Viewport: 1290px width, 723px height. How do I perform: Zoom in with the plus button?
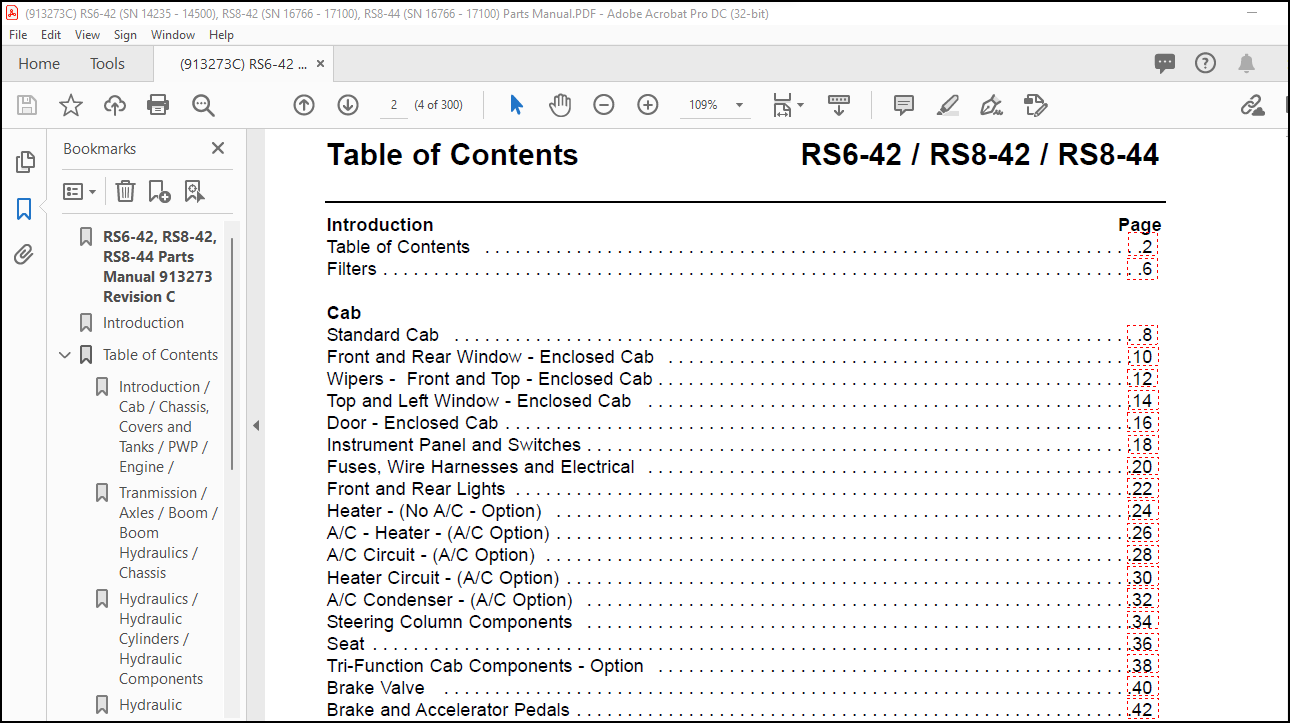[x=648, y=105]
